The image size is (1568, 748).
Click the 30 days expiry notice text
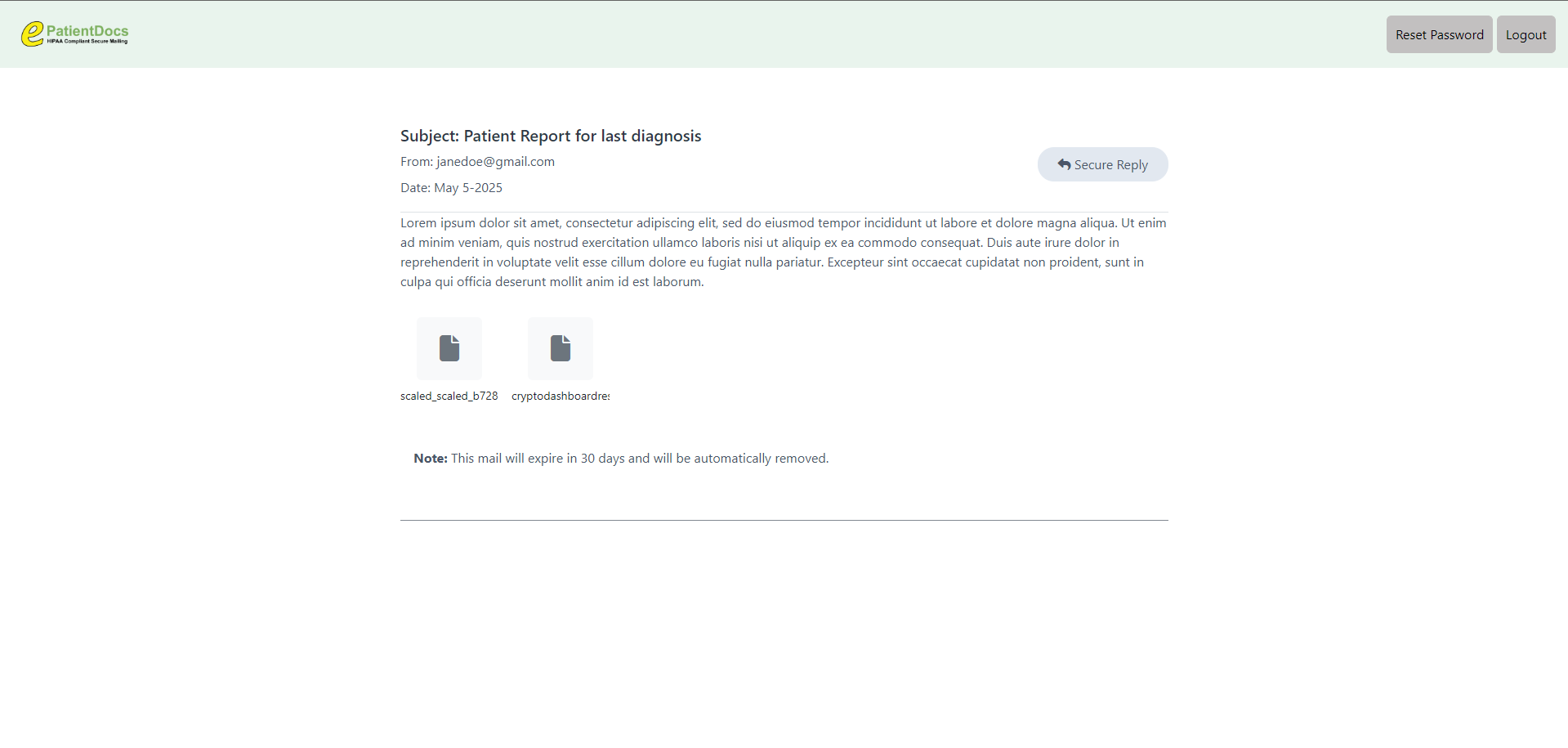click(x=640, y=459)
